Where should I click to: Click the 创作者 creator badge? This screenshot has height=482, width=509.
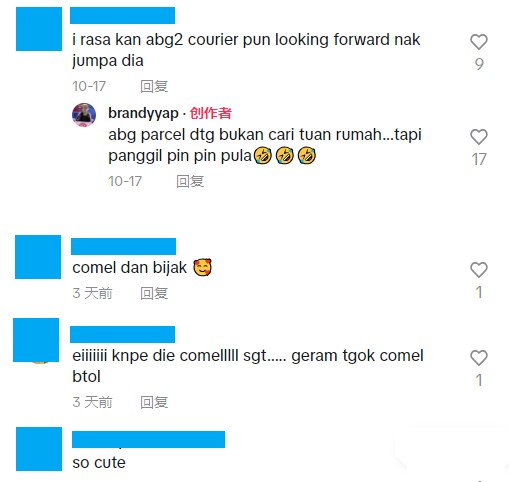click(x=211, y=113)
